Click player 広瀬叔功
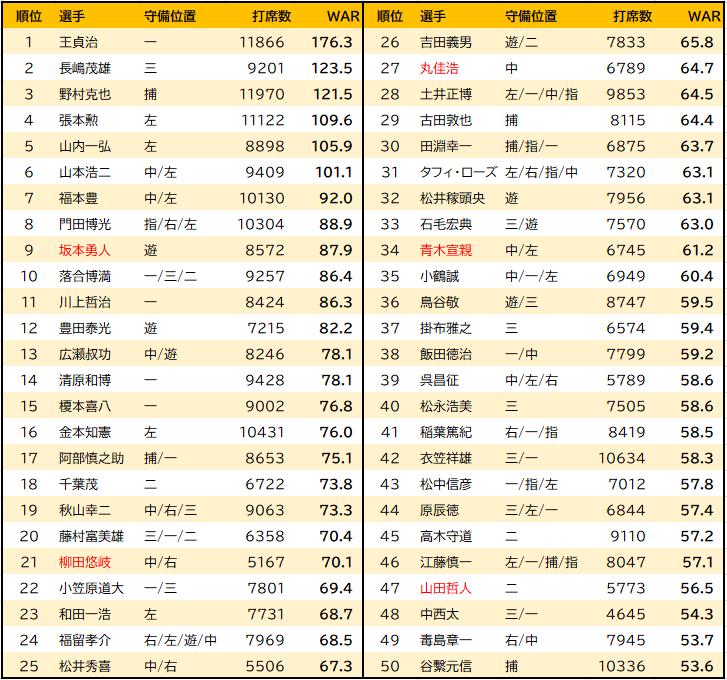The height and width of the screenshot is (680, 727). click(85, 354)
